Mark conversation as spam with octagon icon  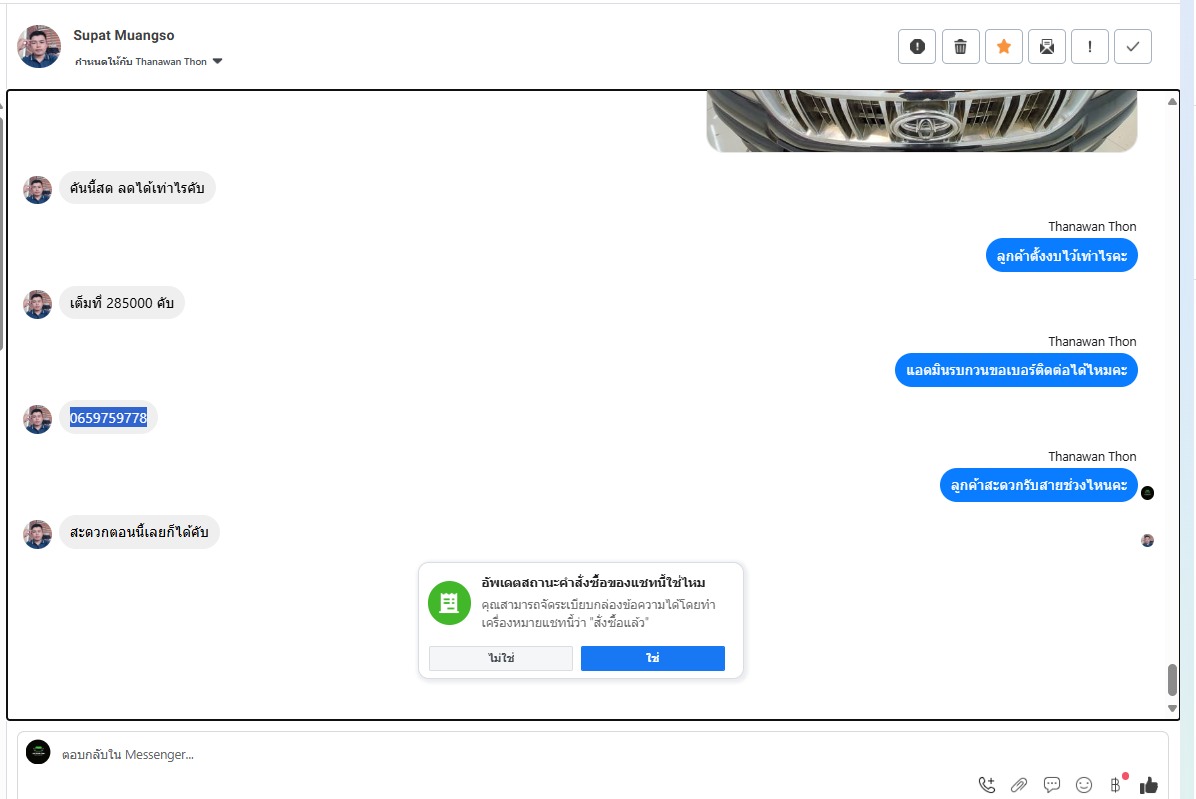click(917, 47)
